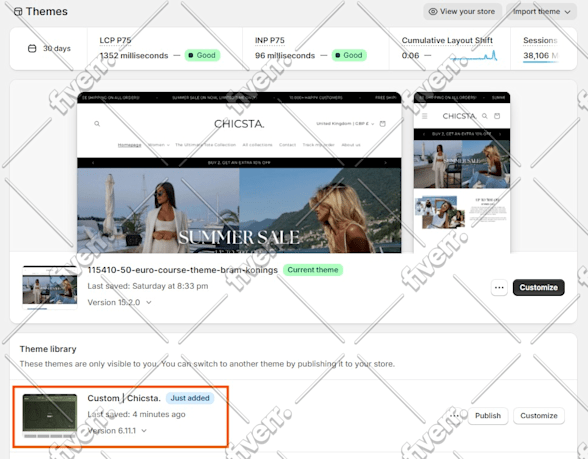Click Homepage menu item in preview
The height and width of the screenshot is (459, 588).
pos(129,145)
